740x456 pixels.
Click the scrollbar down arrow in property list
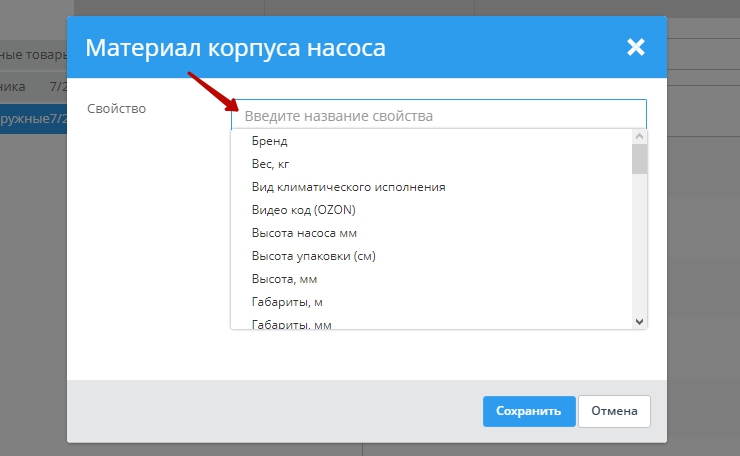[640, 321]
